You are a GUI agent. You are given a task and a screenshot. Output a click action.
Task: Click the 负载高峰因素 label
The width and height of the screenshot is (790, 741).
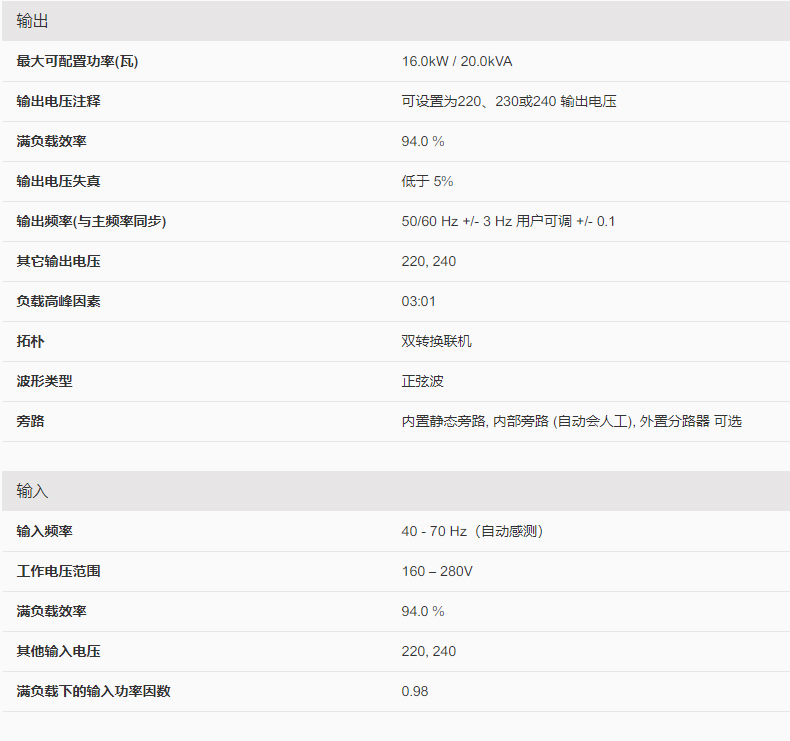point(58,301)
